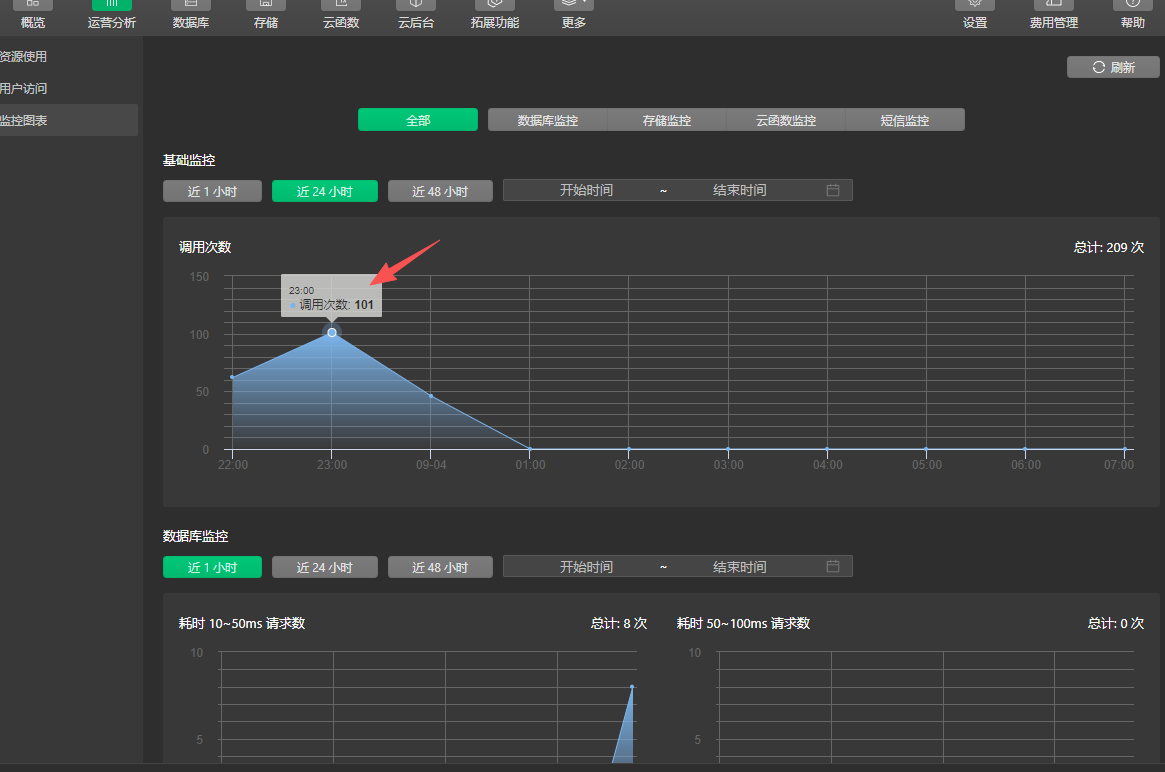This screenshot has width=1165, height=772.
Task: Open the 云后台 section
Action: [x=416, y=15]
